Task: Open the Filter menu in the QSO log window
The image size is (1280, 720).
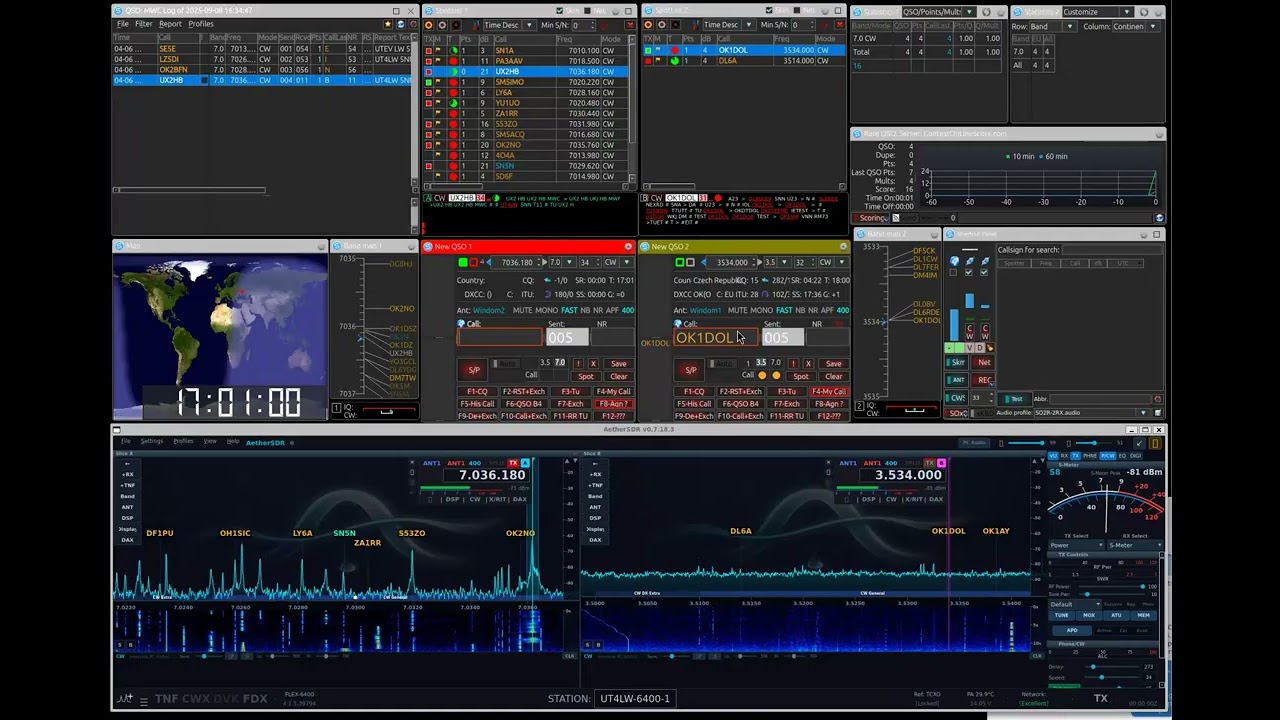Action: click(144, 24)
